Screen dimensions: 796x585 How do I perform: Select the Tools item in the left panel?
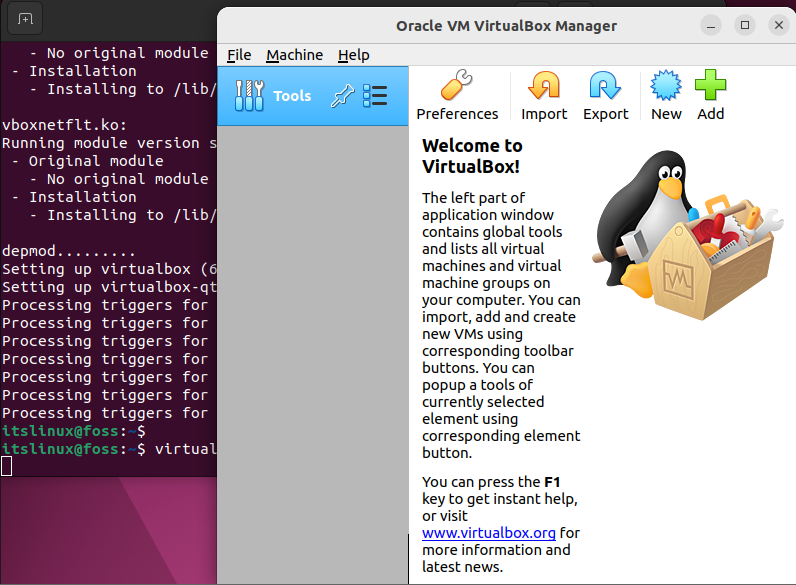[313, 95]
